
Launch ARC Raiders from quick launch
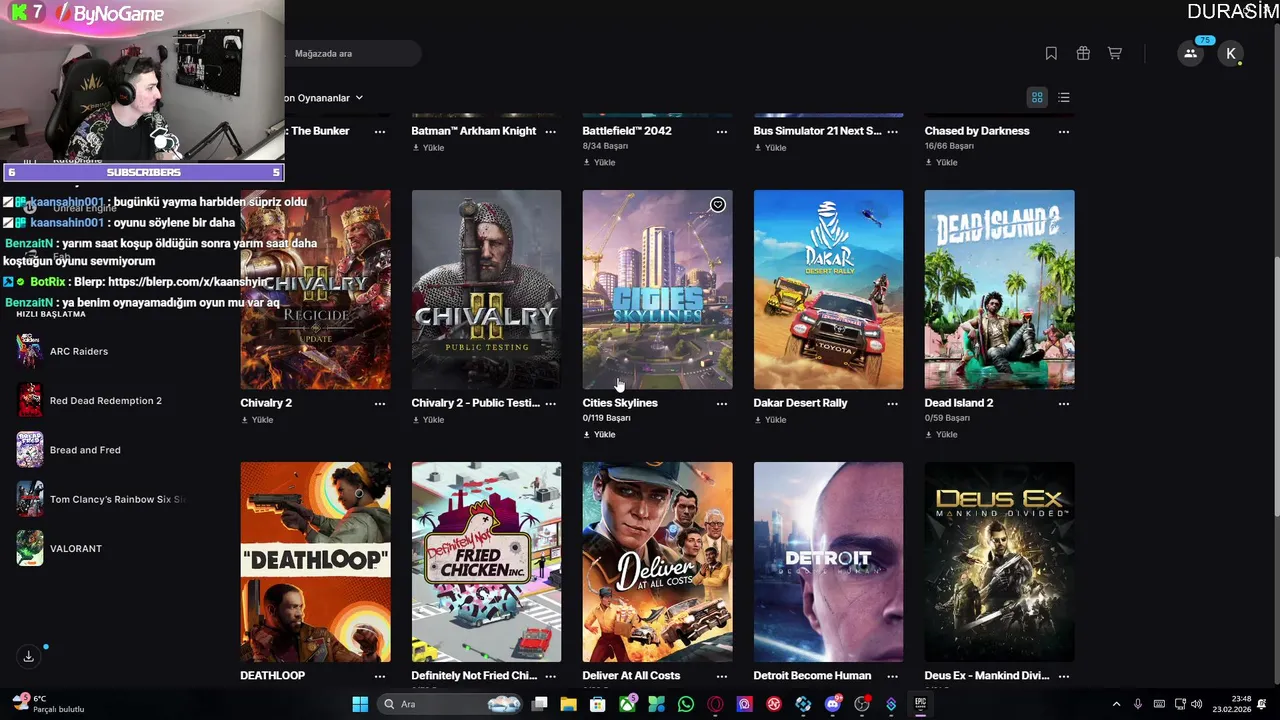[100, 351]
